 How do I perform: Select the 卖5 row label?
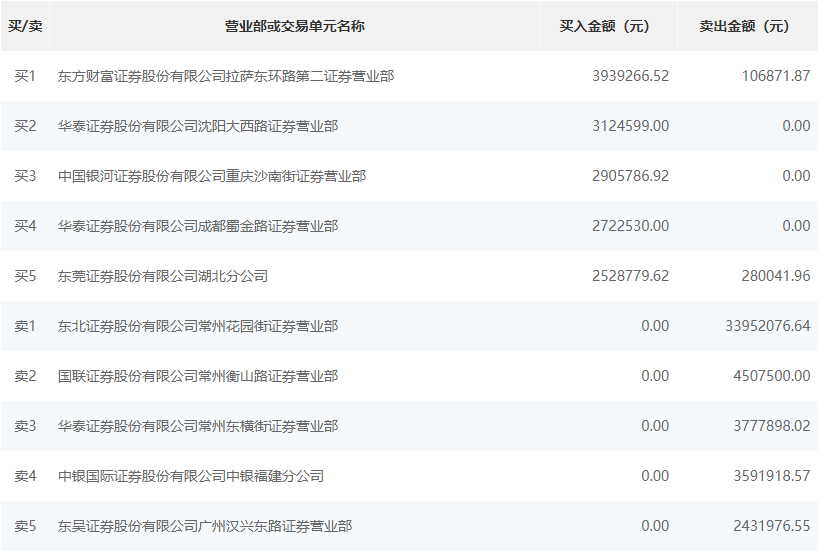25,526
